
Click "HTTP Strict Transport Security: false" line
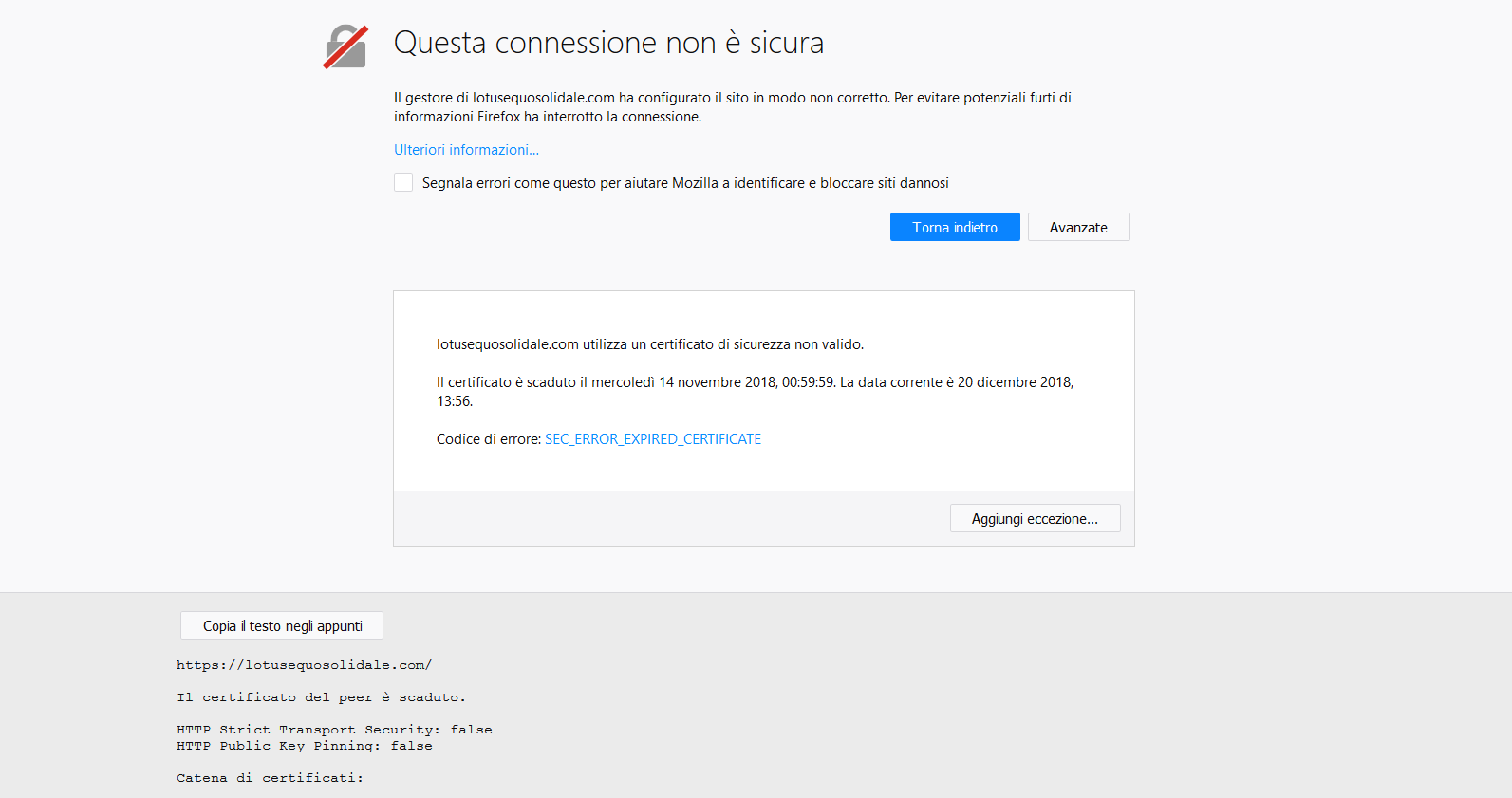(334, 730)
